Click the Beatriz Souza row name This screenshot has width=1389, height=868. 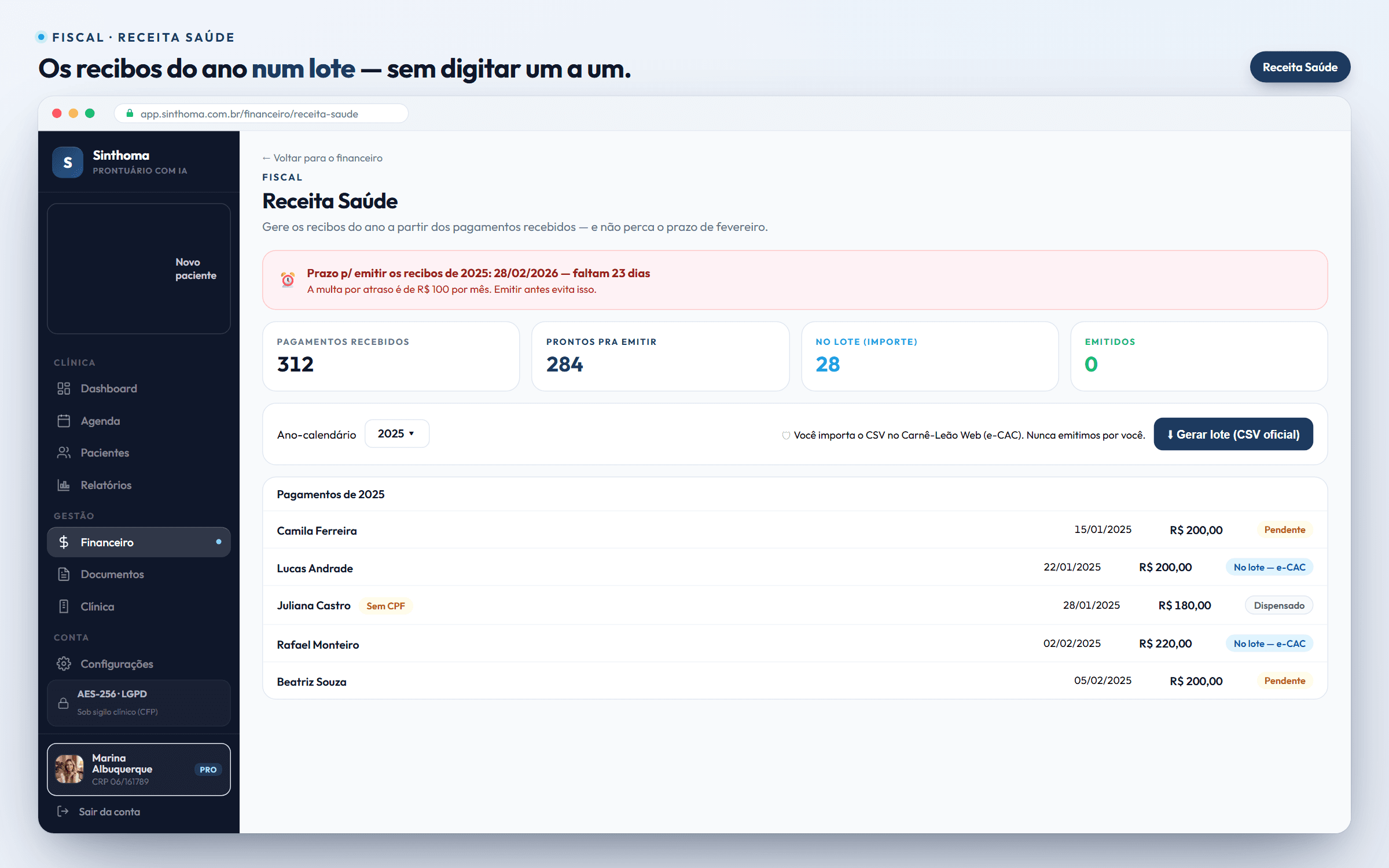click(311, 682)
